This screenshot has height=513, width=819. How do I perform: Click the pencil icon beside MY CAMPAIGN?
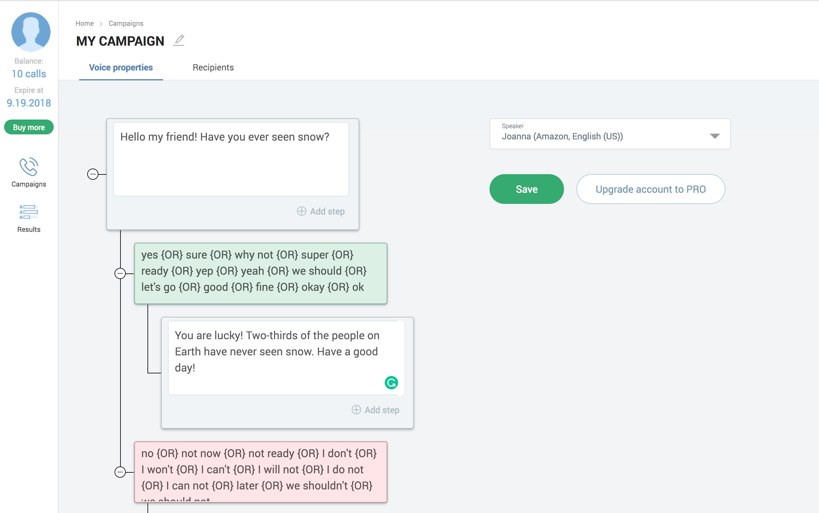pyautogui.click(x=179, y=40)
